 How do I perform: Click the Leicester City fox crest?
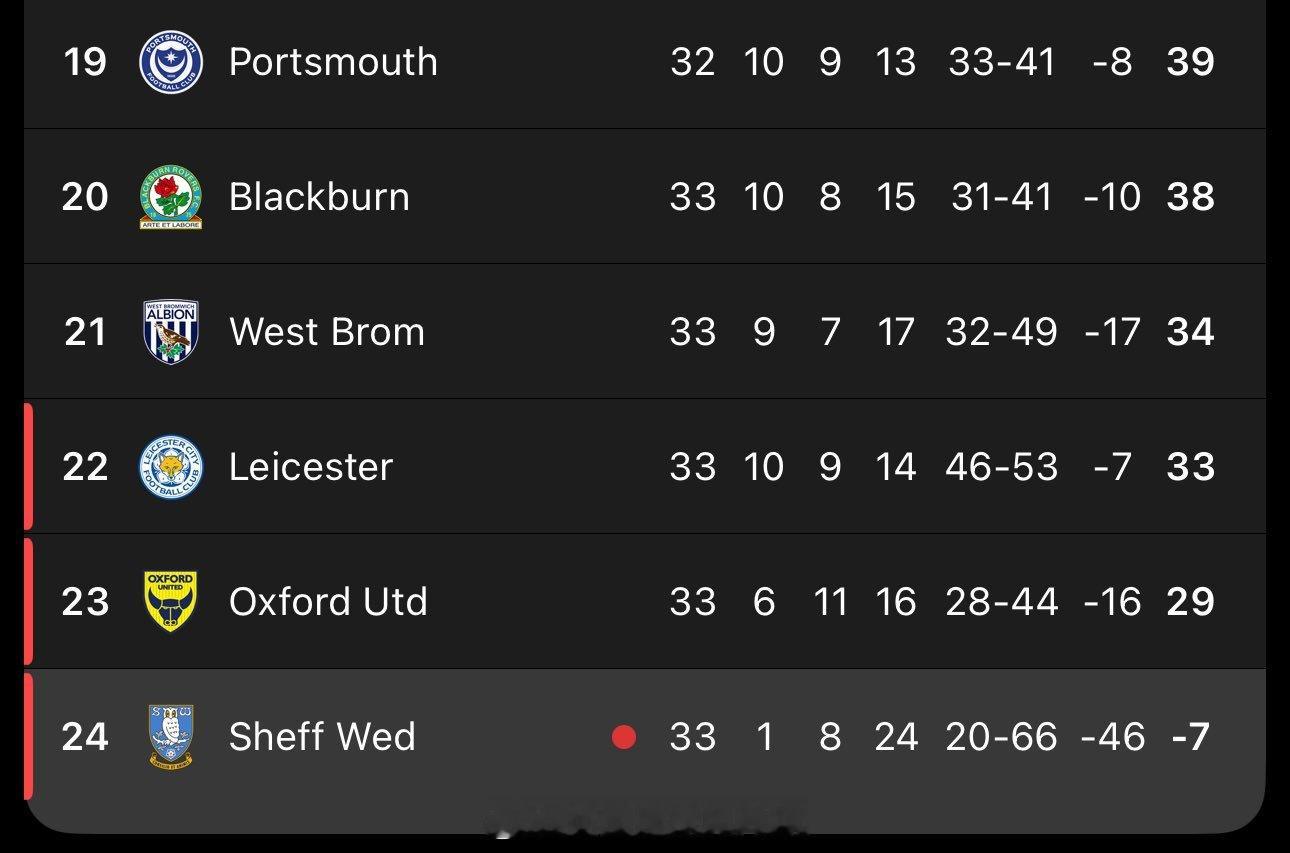(171, 467)
